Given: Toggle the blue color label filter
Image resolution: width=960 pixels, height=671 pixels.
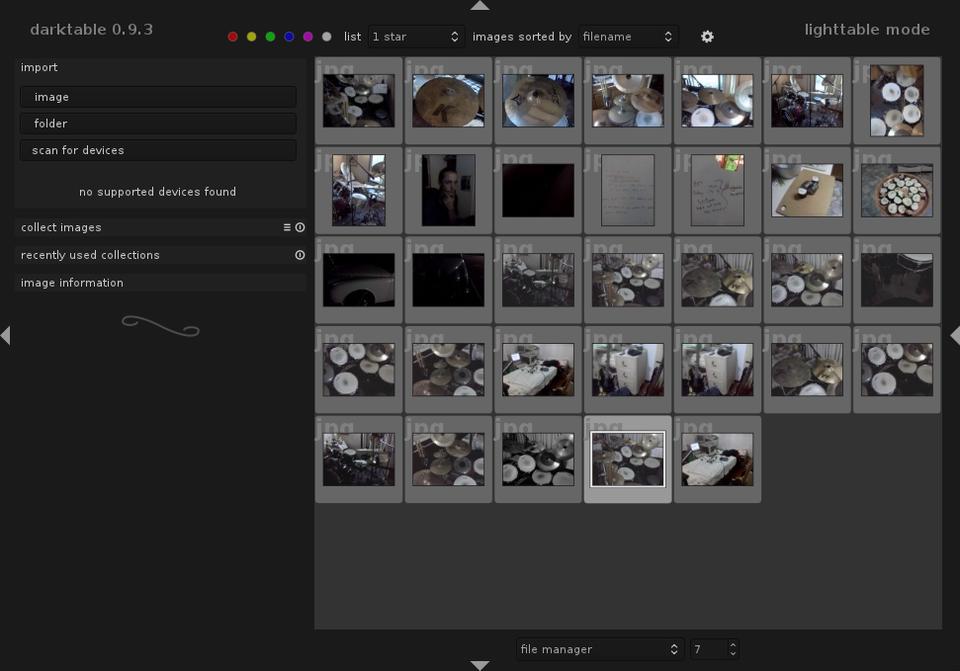Looking at the screenshot, I should 289,37.
